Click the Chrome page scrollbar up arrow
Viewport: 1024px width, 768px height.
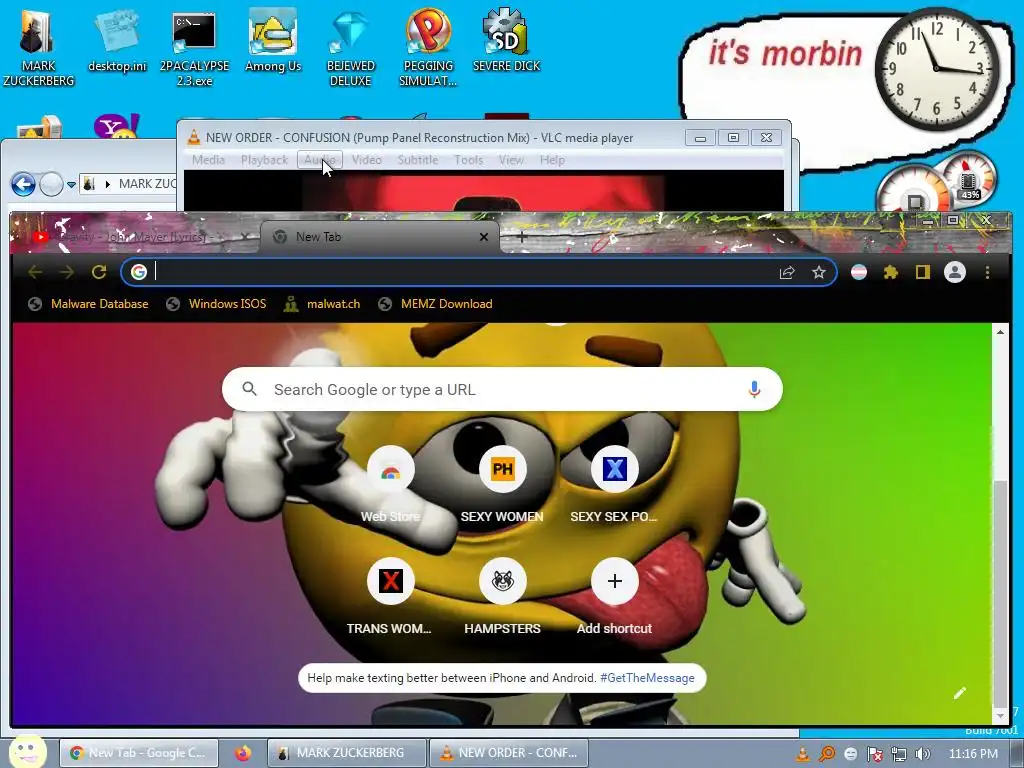click(x=1000, y=332)
